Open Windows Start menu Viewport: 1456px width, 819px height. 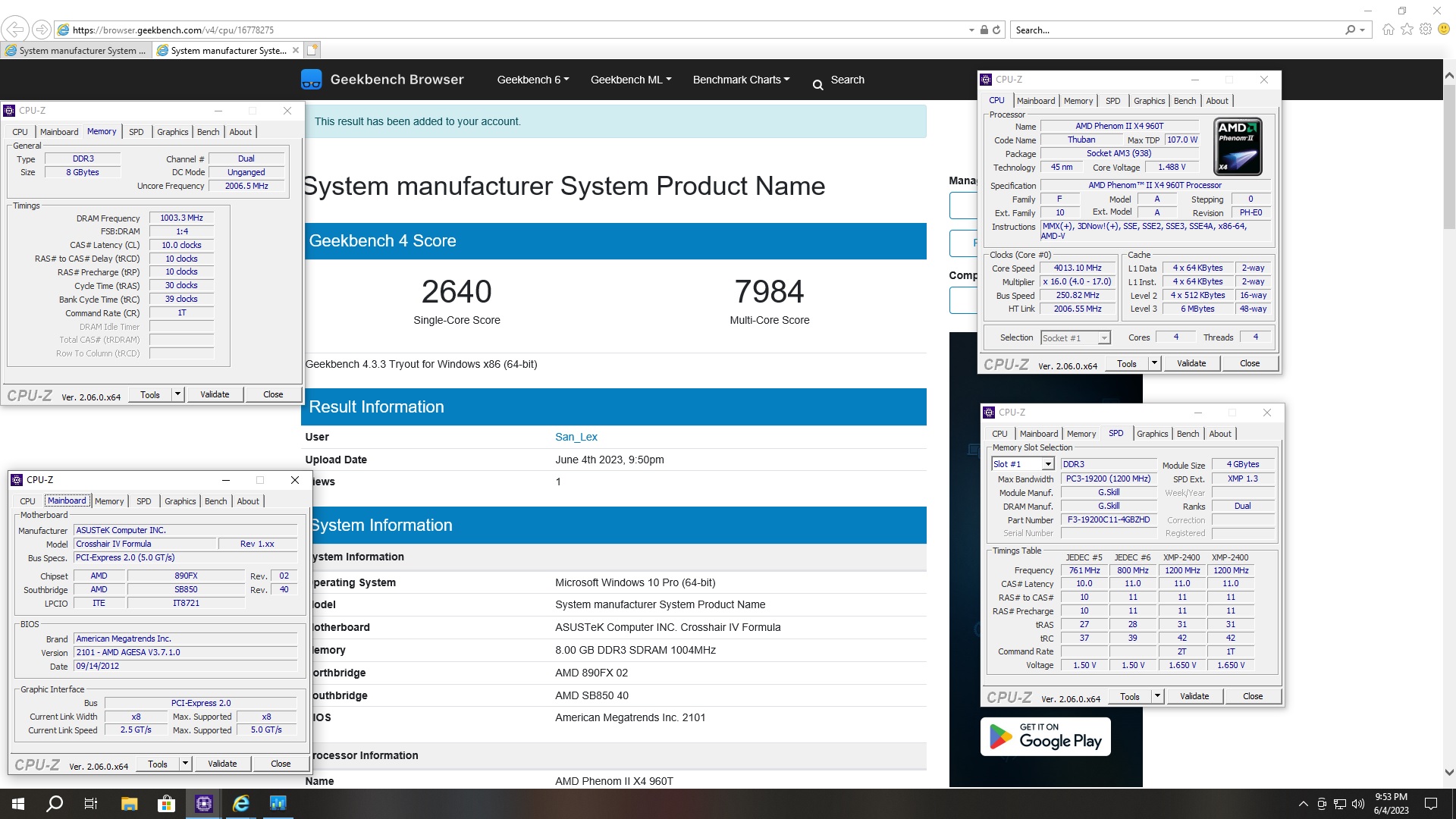click(x=18, y=804)
